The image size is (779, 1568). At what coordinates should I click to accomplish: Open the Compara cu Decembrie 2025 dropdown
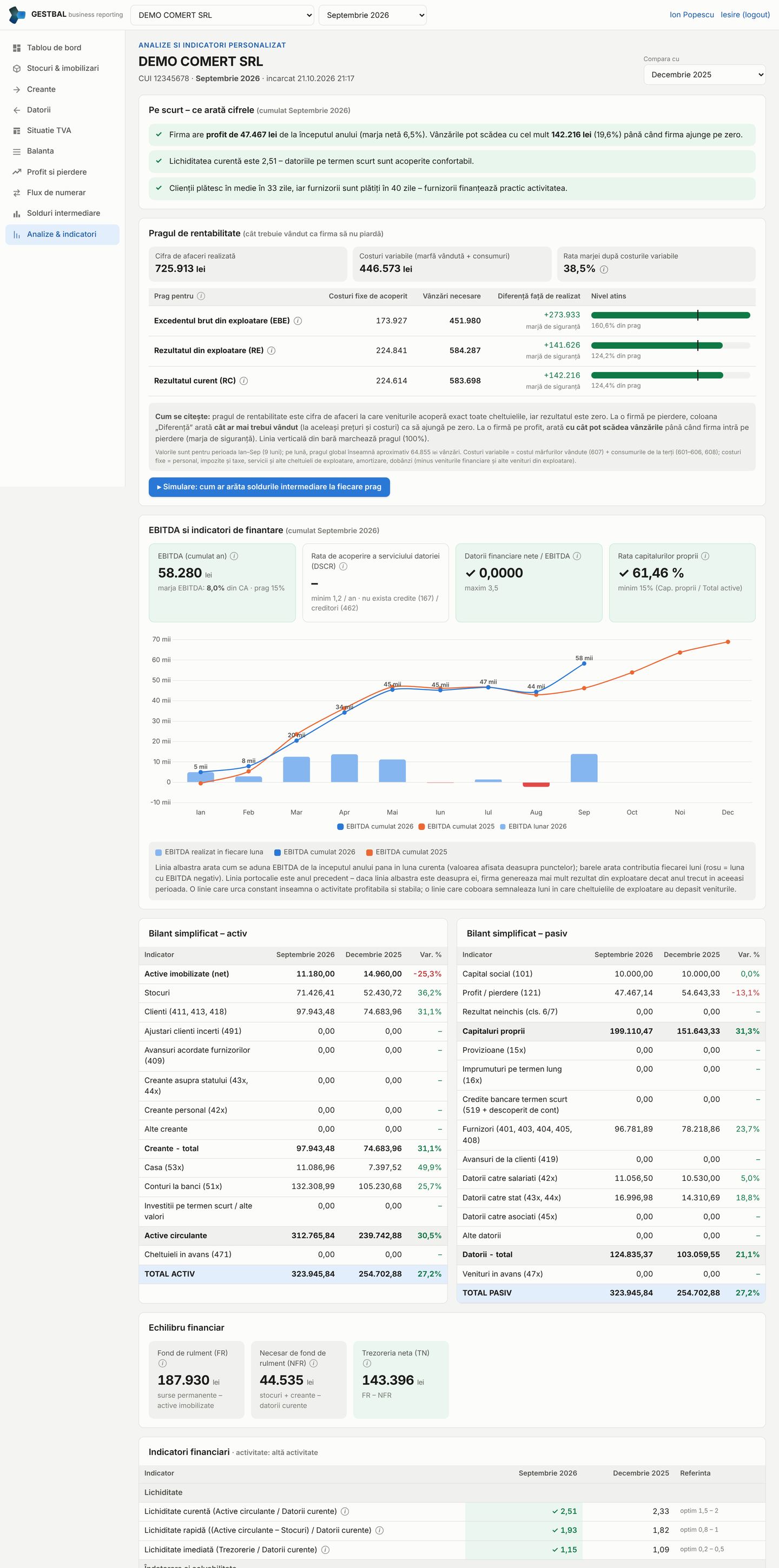pos(704,74)
